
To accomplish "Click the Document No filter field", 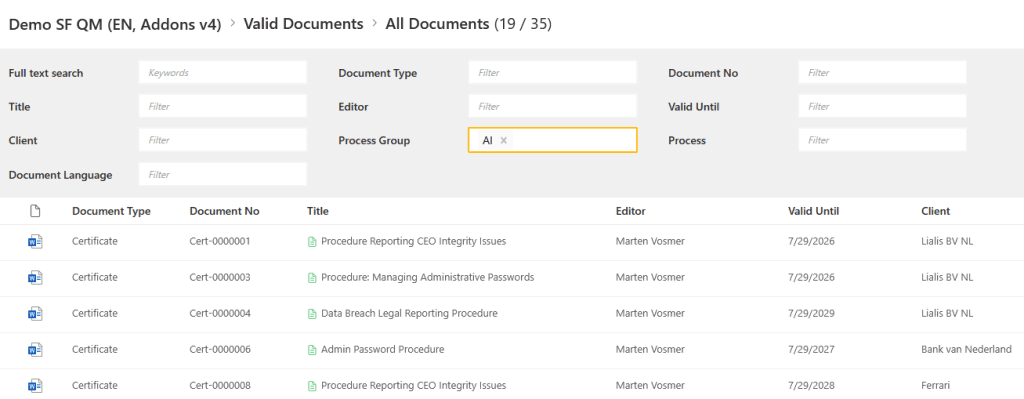I will 882,72.
